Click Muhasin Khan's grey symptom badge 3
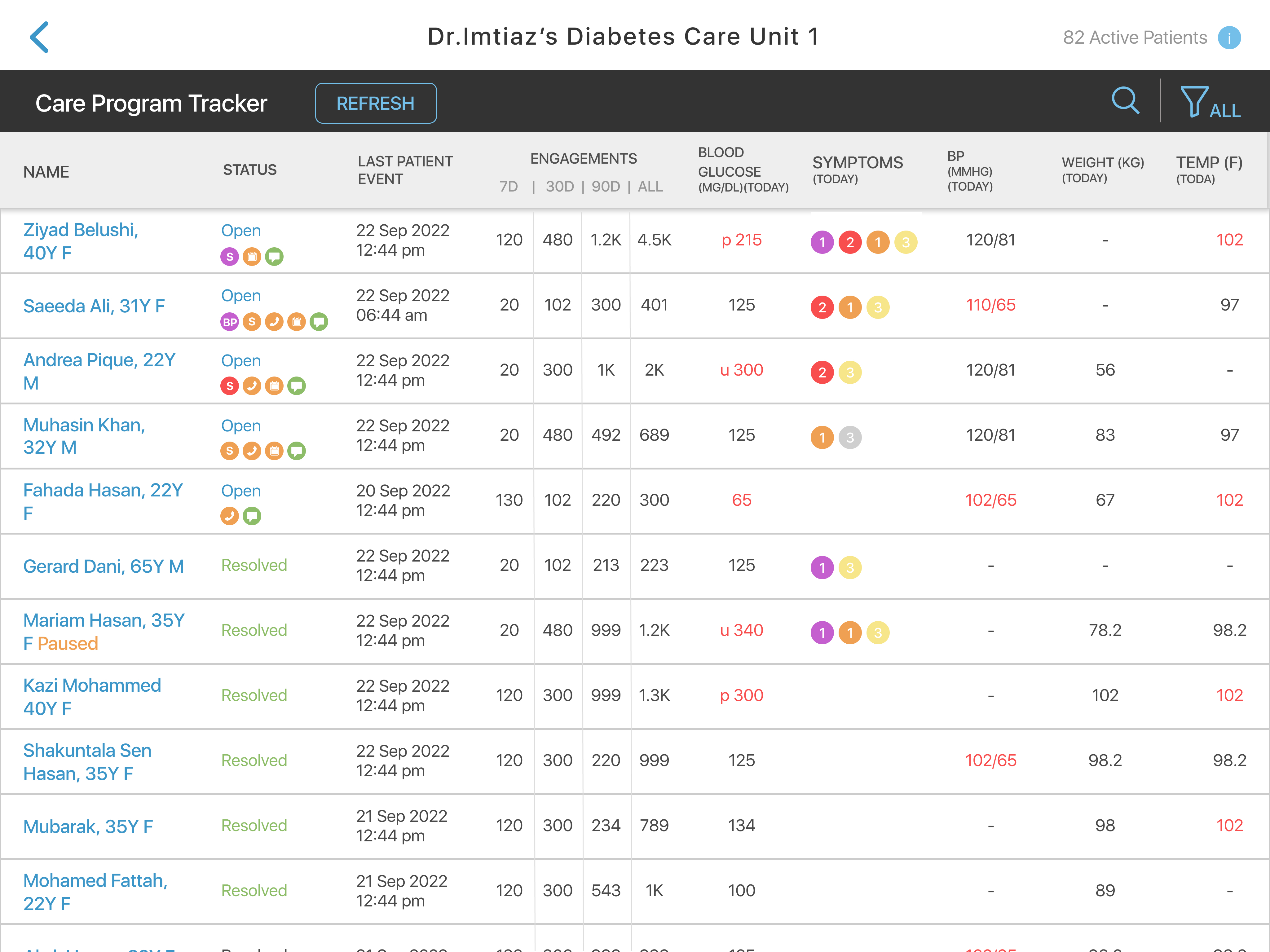Viewport: 1270px width, 952px height. (x=850, y=438)
